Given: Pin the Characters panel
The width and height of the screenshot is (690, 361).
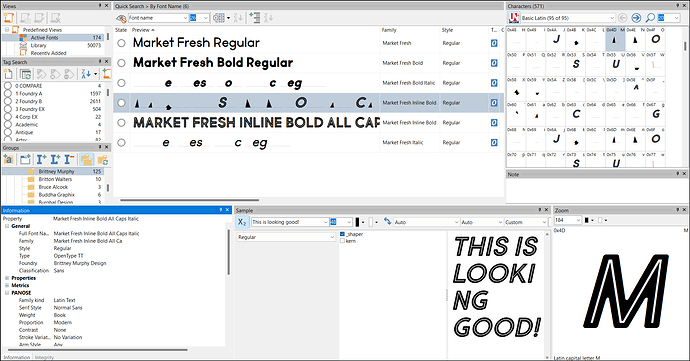Looking at the screenshot, I should point(678,6).
